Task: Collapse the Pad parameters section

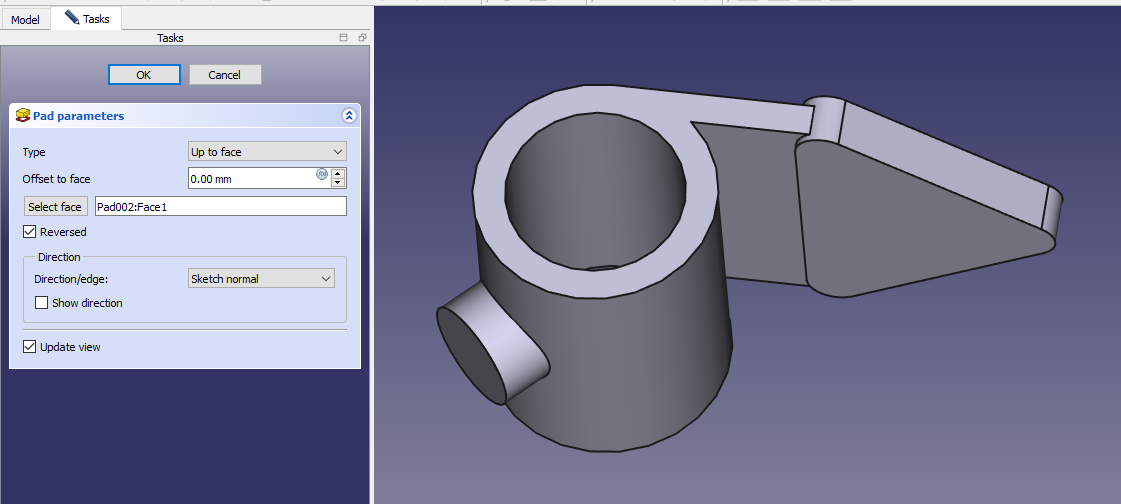Action: click(349, 116)
